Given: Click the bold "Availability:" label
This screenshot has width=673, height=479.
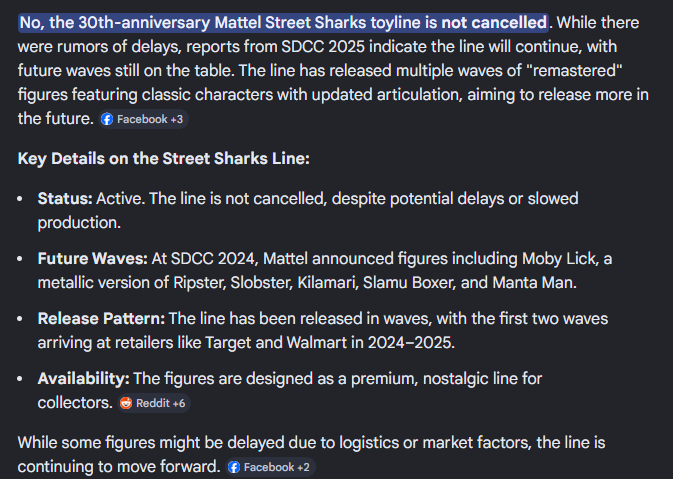Looking at the screenshot, I should pos(83,379).
